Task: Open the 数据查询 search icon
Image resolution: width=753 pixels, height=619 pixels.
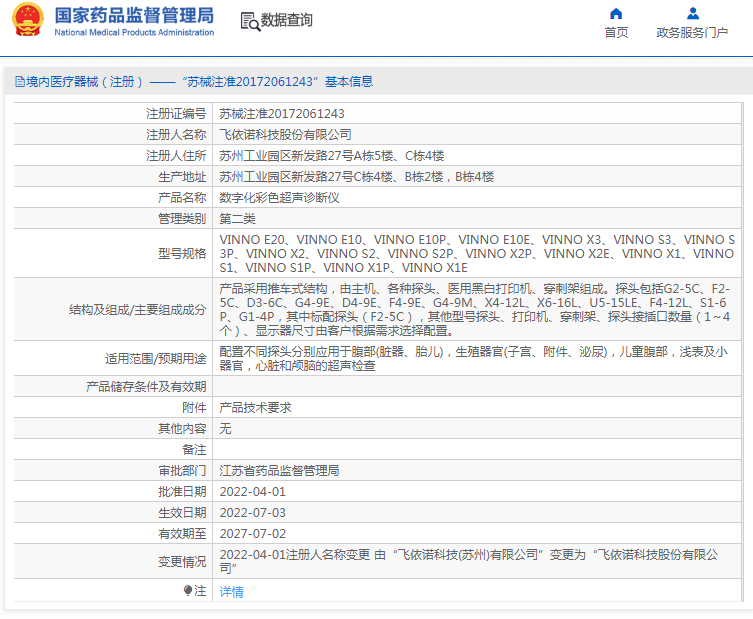Action: click(x=250, y=21)
